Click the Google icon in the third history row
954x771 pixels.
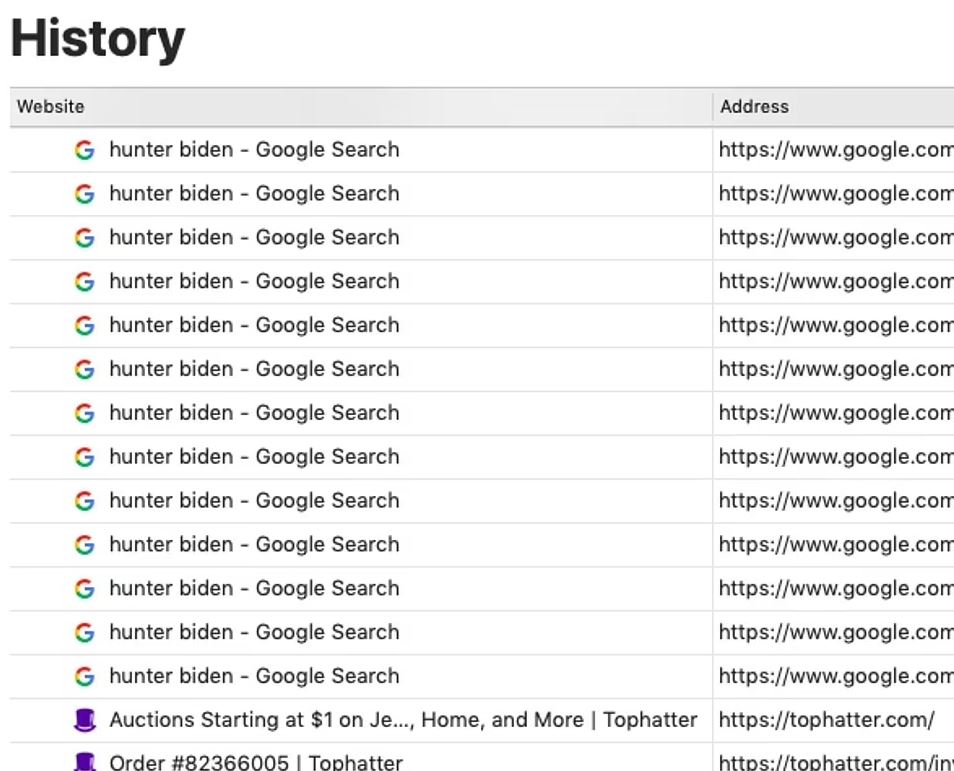click(x=85, y=238)
